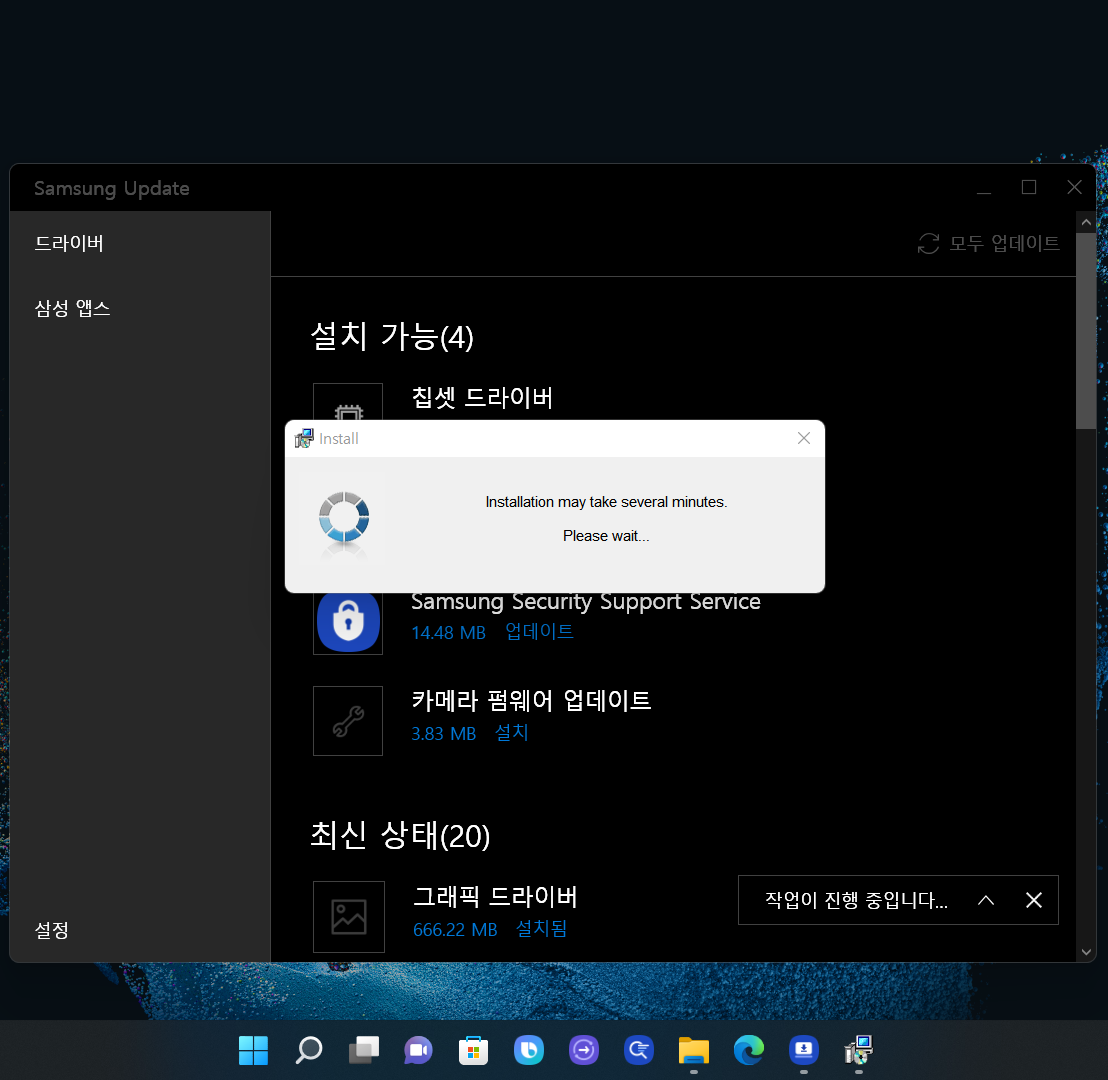Expand the 작업이 진행 중입니다 panel chevron
The height and width of the screenshot is (1080, 1108).
986,900
